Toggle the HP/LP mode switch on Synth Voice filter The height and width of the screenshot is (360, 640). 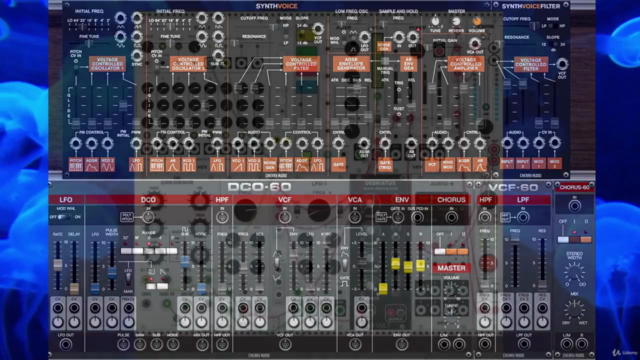coord(286,34)
